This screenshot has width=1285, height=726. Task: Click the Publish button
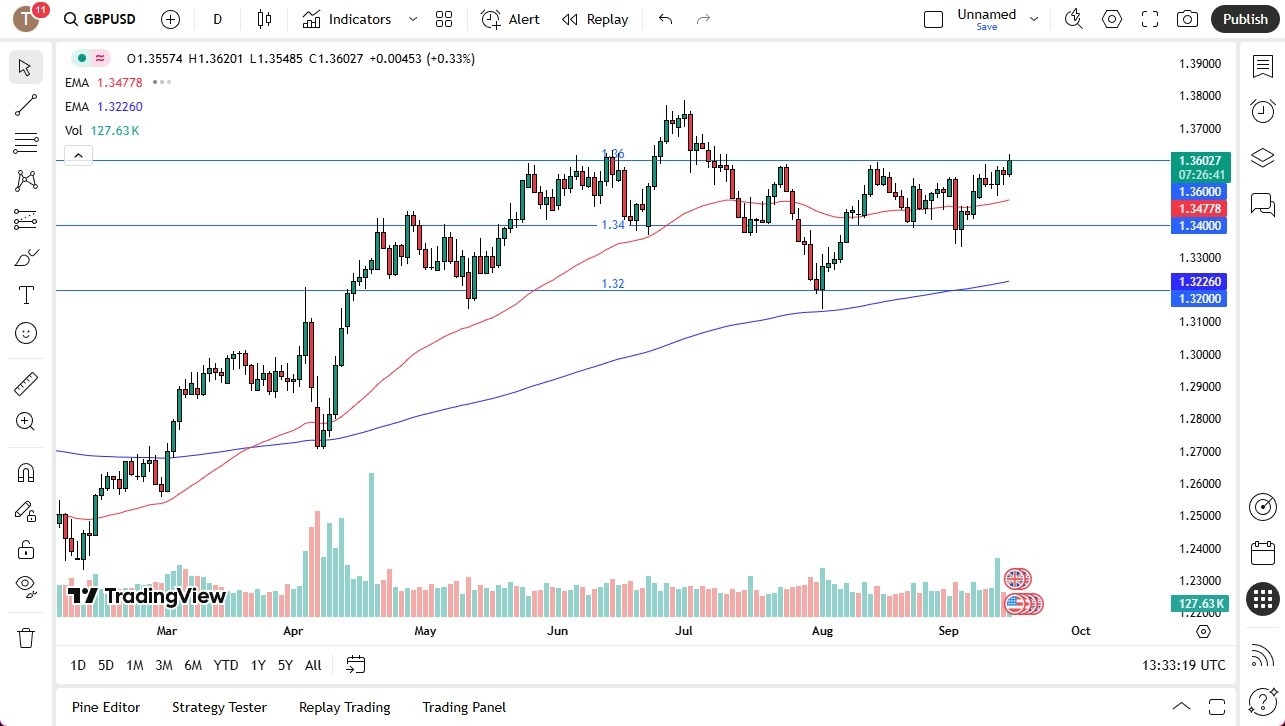pos(1245,19)
